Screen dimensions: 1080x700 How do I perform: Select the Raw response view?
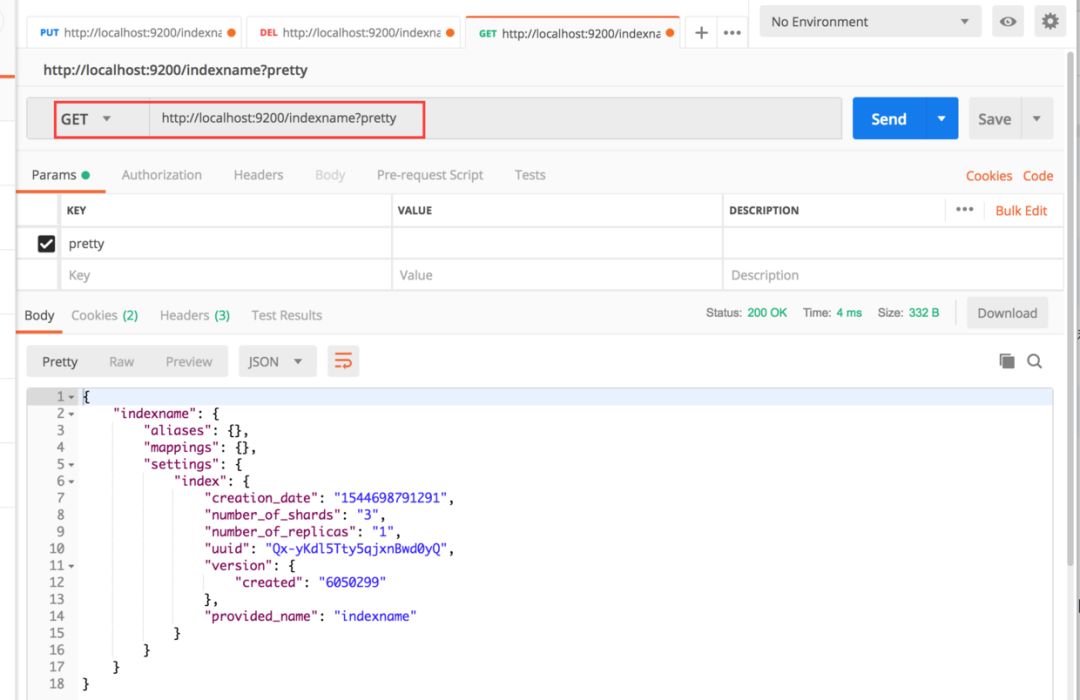point(121,361)
